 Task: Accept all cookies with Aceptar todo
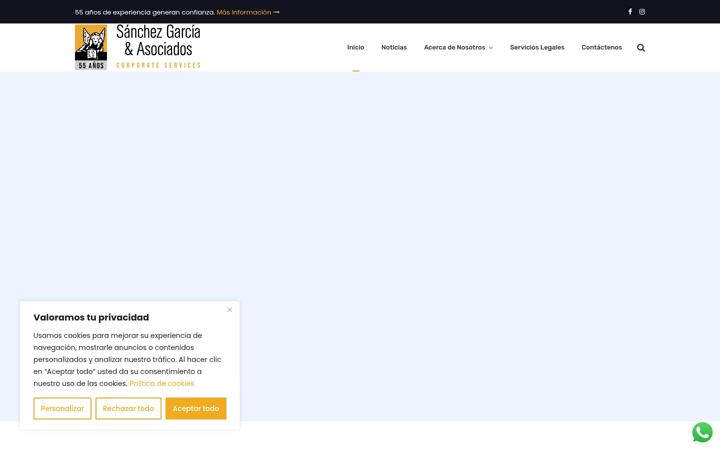click(196, 409)
